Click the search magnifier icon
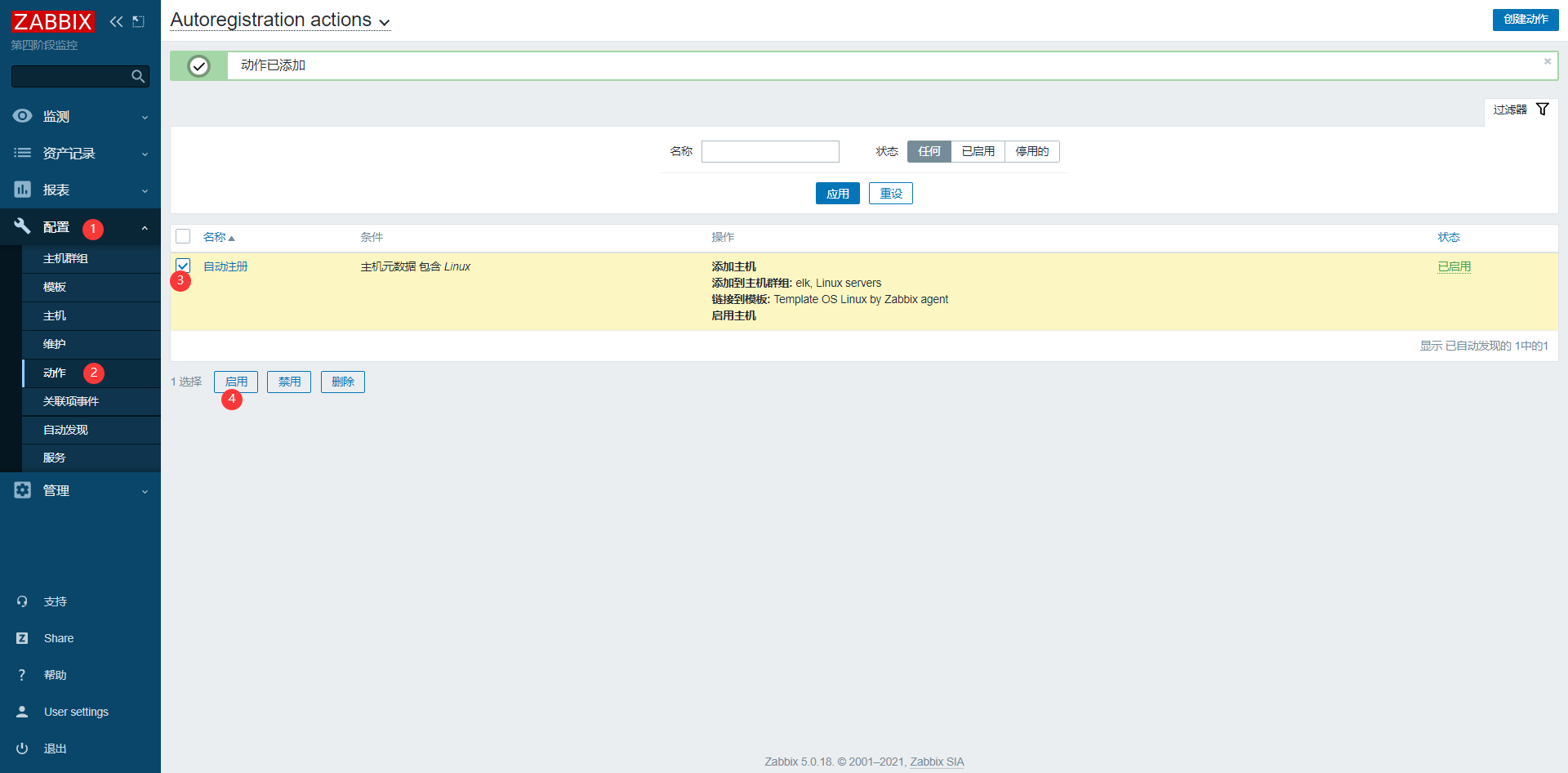 [137, 76]
